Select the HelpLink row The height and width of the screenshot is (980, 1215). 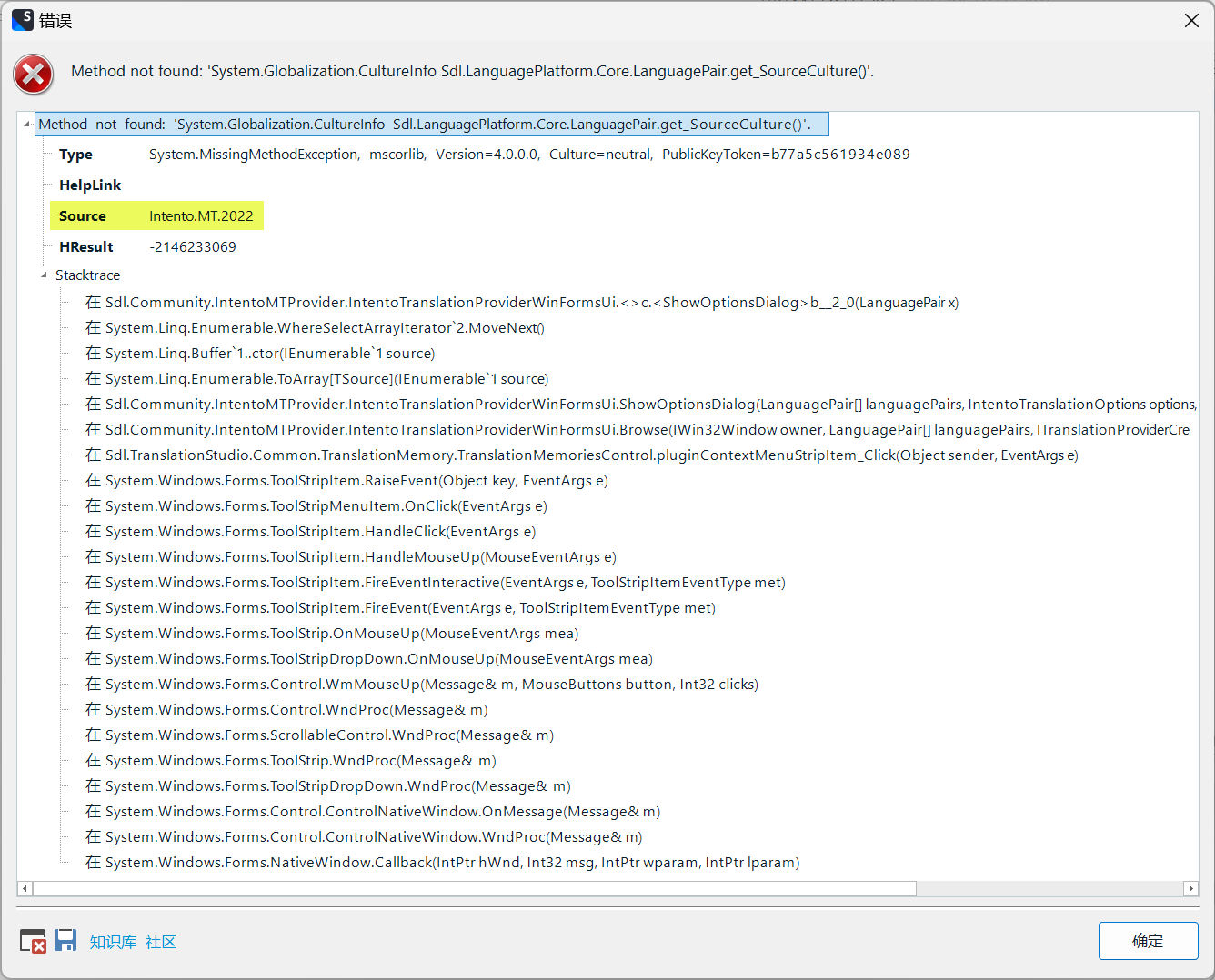(x=90, y=185)
